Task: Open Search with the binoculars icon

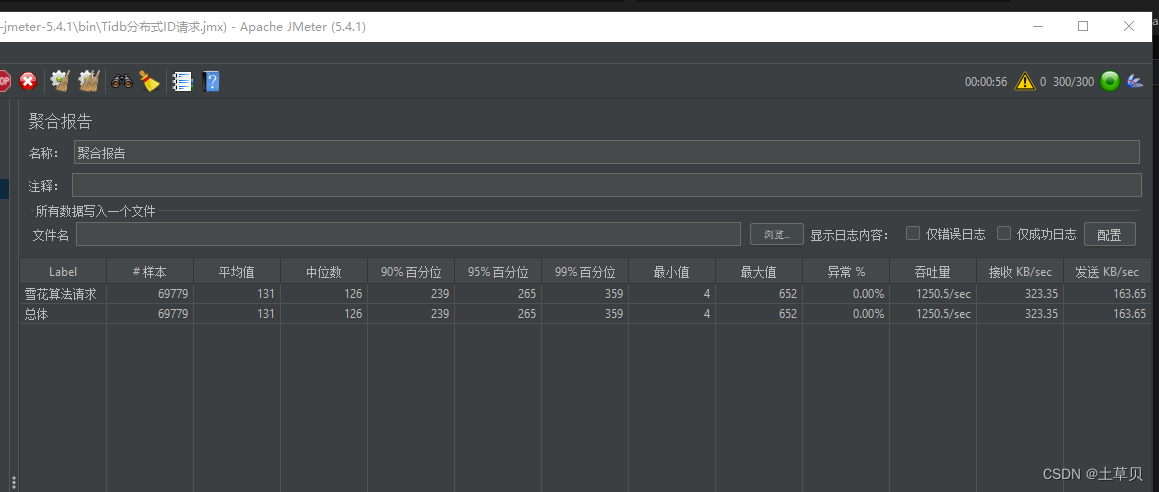Action: 122,81
